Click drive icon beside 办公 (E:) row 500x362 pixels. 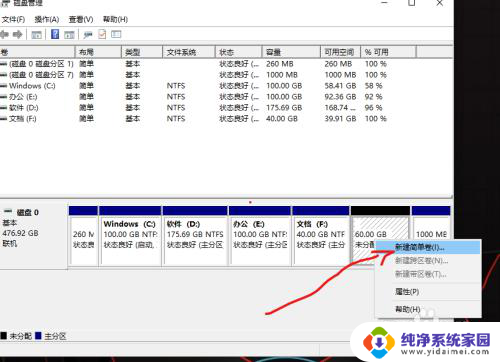click(x=3, y=97)
